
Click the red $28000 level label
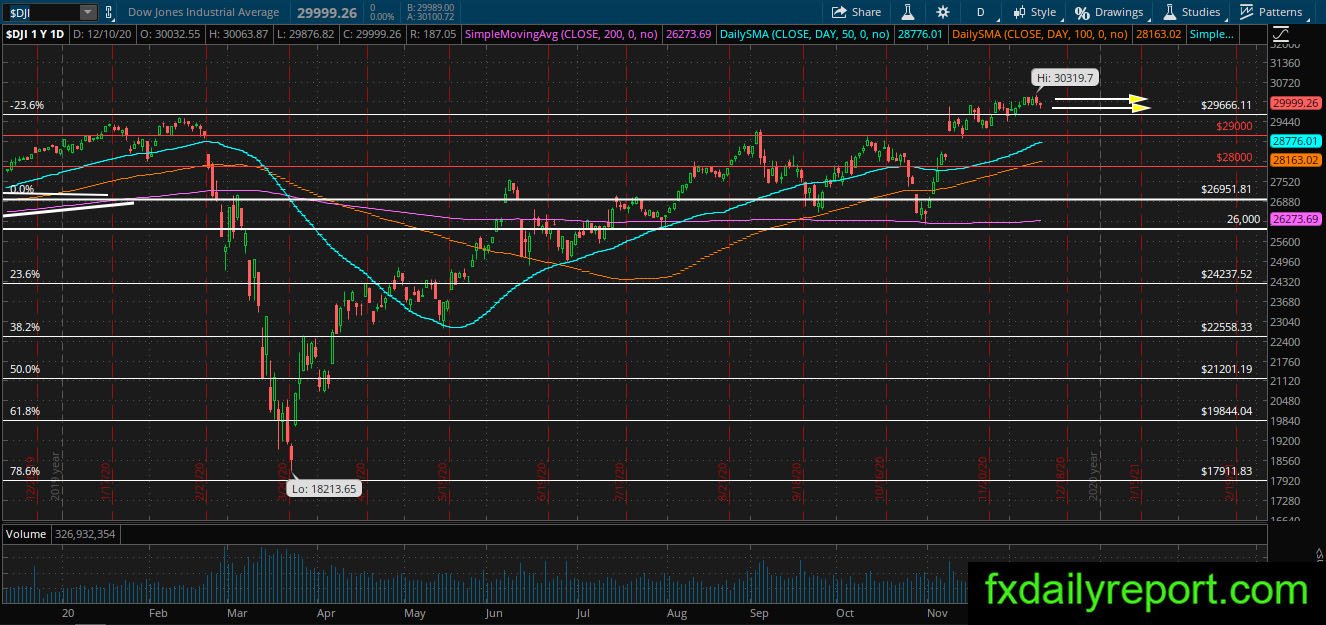(1234, 157)
